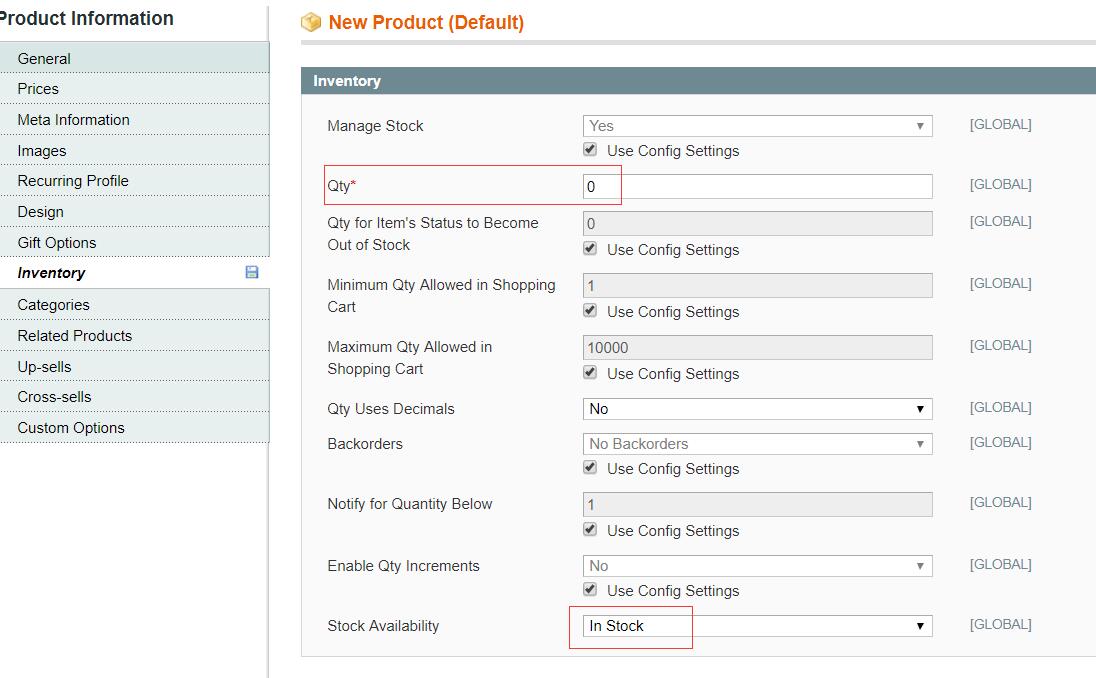
Task: Toggle Use Config Settings for Minimum Qty Allowed
Action: 590,311
